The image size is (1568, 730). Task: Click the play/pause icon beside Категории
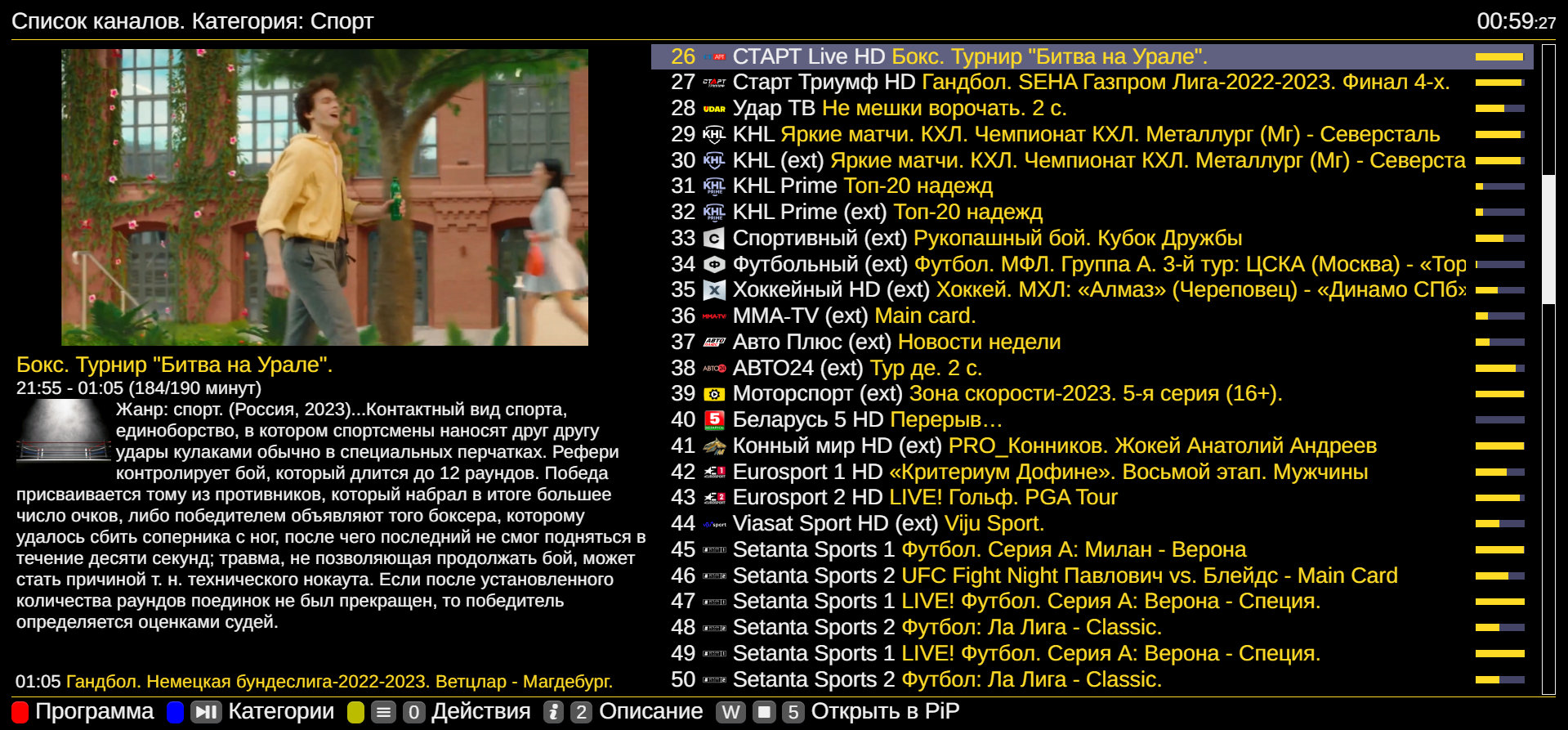pyautogui.click(x=206, y=712)
